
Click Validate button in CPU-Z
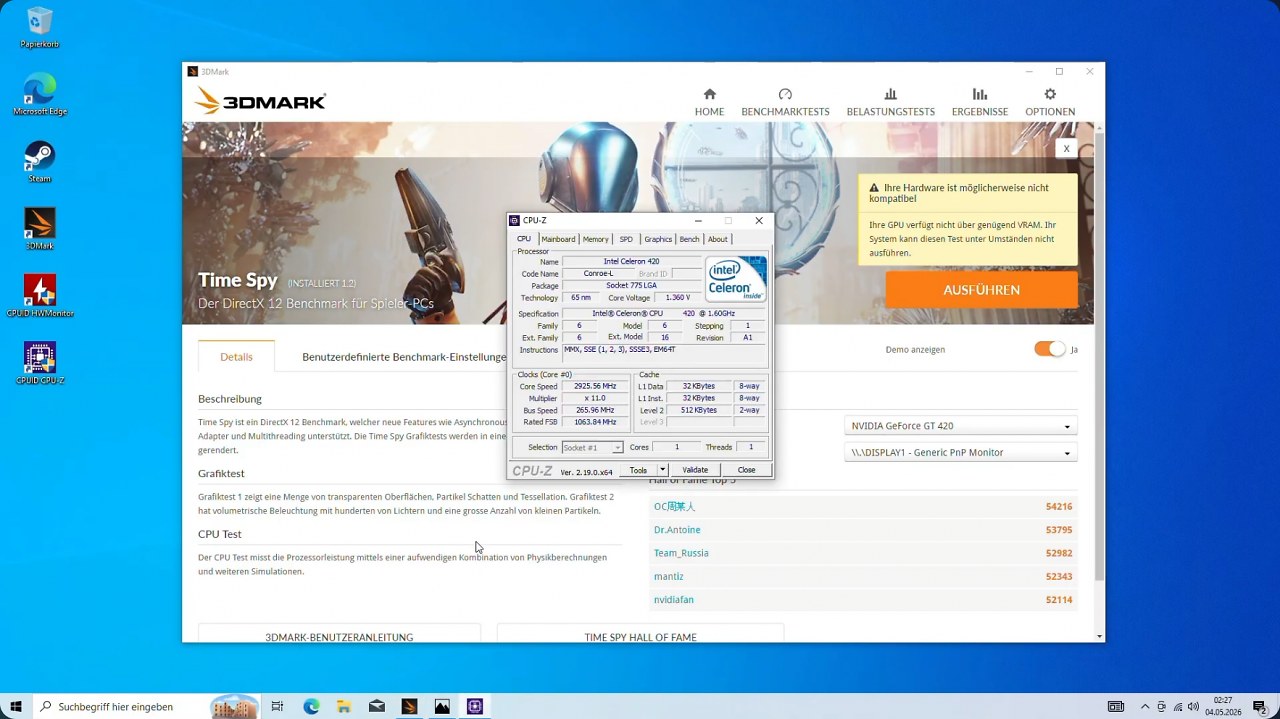(x=695, y=470)
